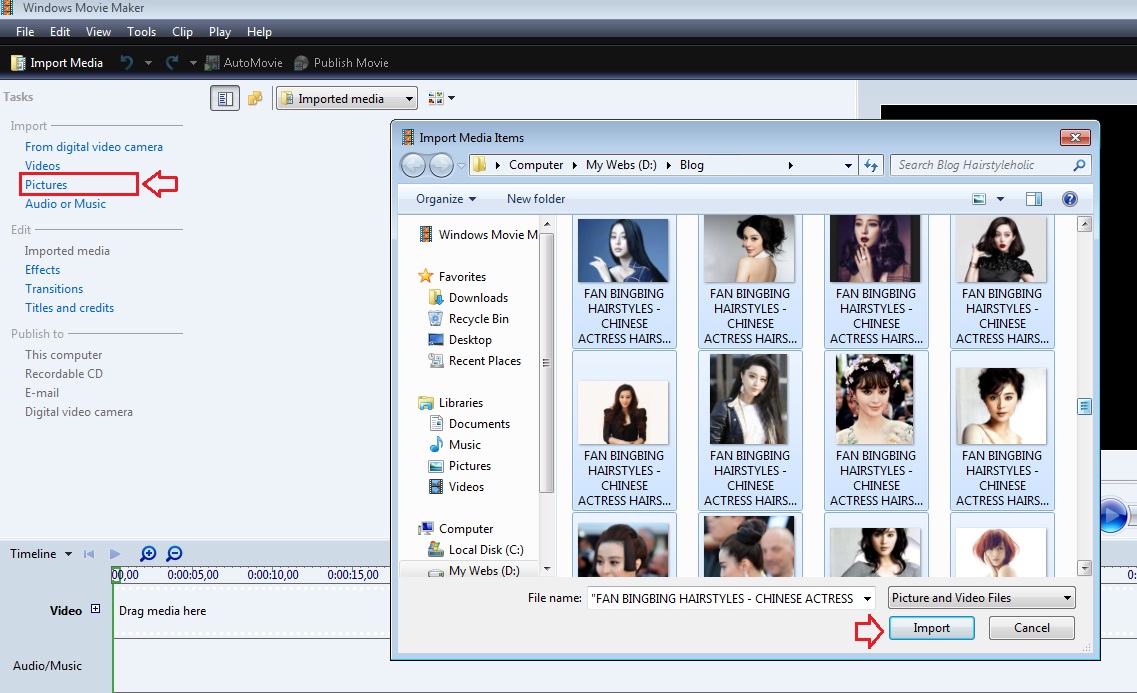This screenshot has width=1137, height=693.
Task: Click the timeline rewind icon
Action: point(89,554)
